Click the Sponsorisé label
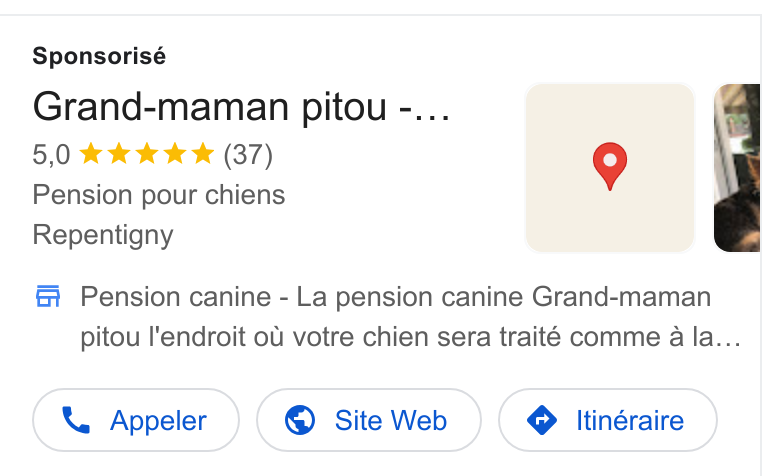Screen dimensions: 776x476 coord(99,56)
